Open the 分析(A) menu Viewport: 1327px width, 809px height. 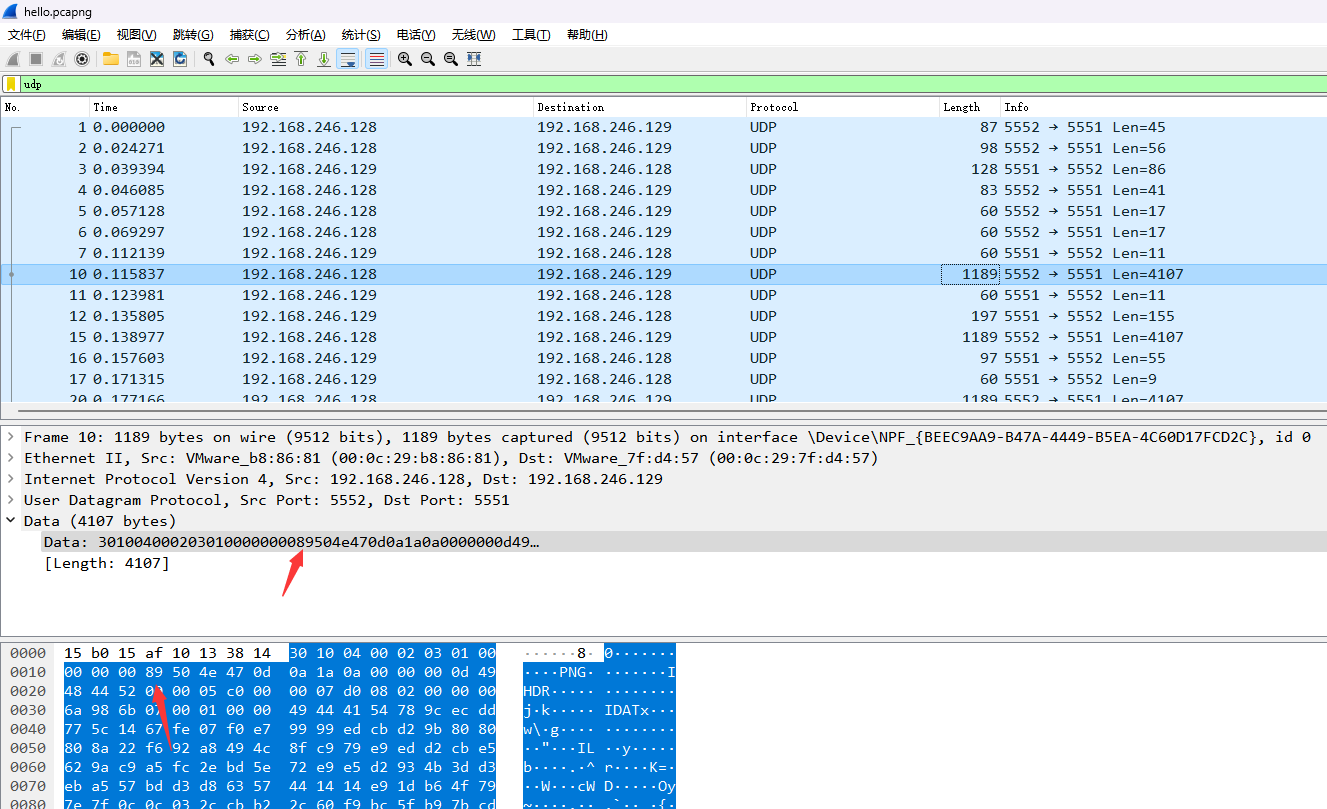coord(305,35)
